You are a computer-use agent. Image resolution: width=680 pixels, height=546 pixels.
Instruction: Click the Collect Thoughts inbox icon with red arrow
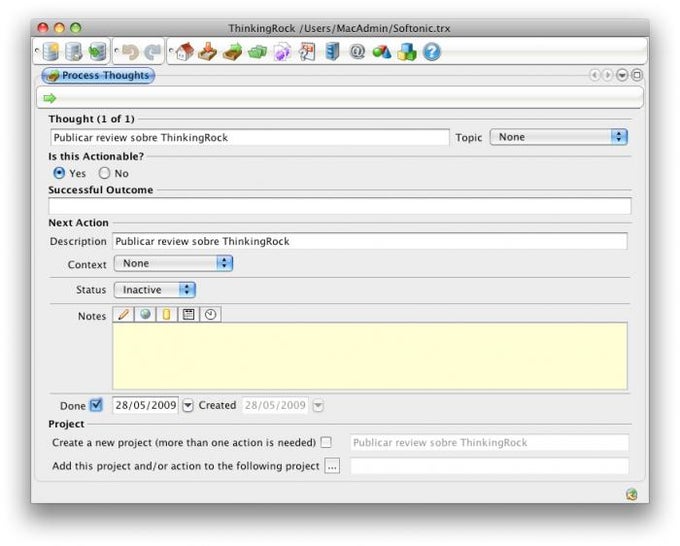[x=208, y=52]
